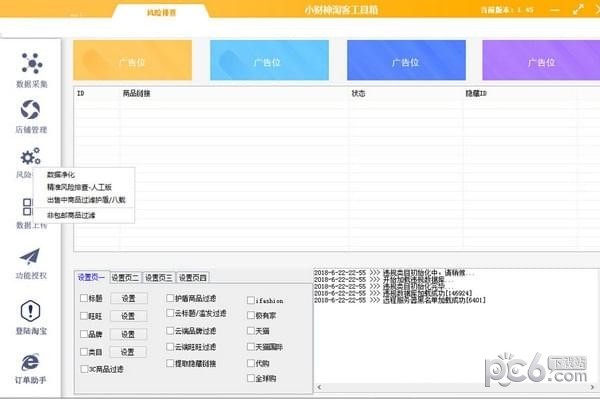Viewport: 600px width, 399px height.
Task: Open the dark blue 广告位 banner
Action: click(x=406, y=60)
